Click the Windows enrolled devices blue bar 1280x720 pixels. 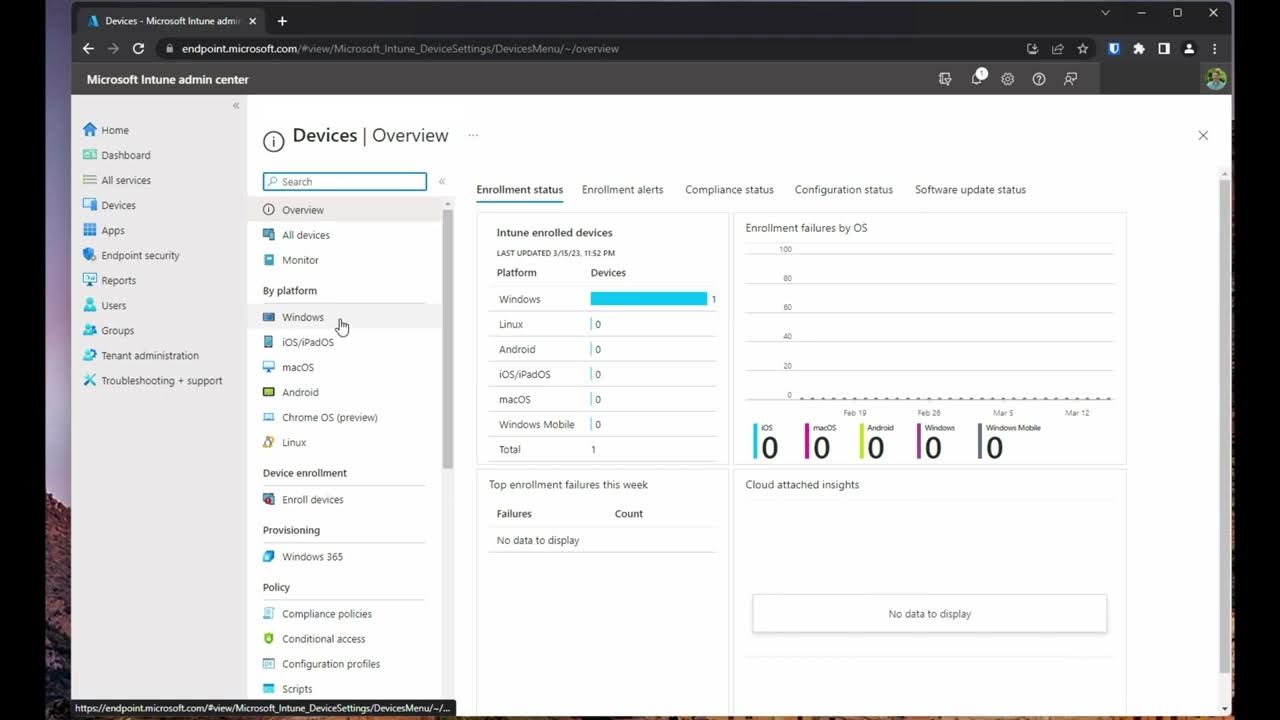[648, 299]
